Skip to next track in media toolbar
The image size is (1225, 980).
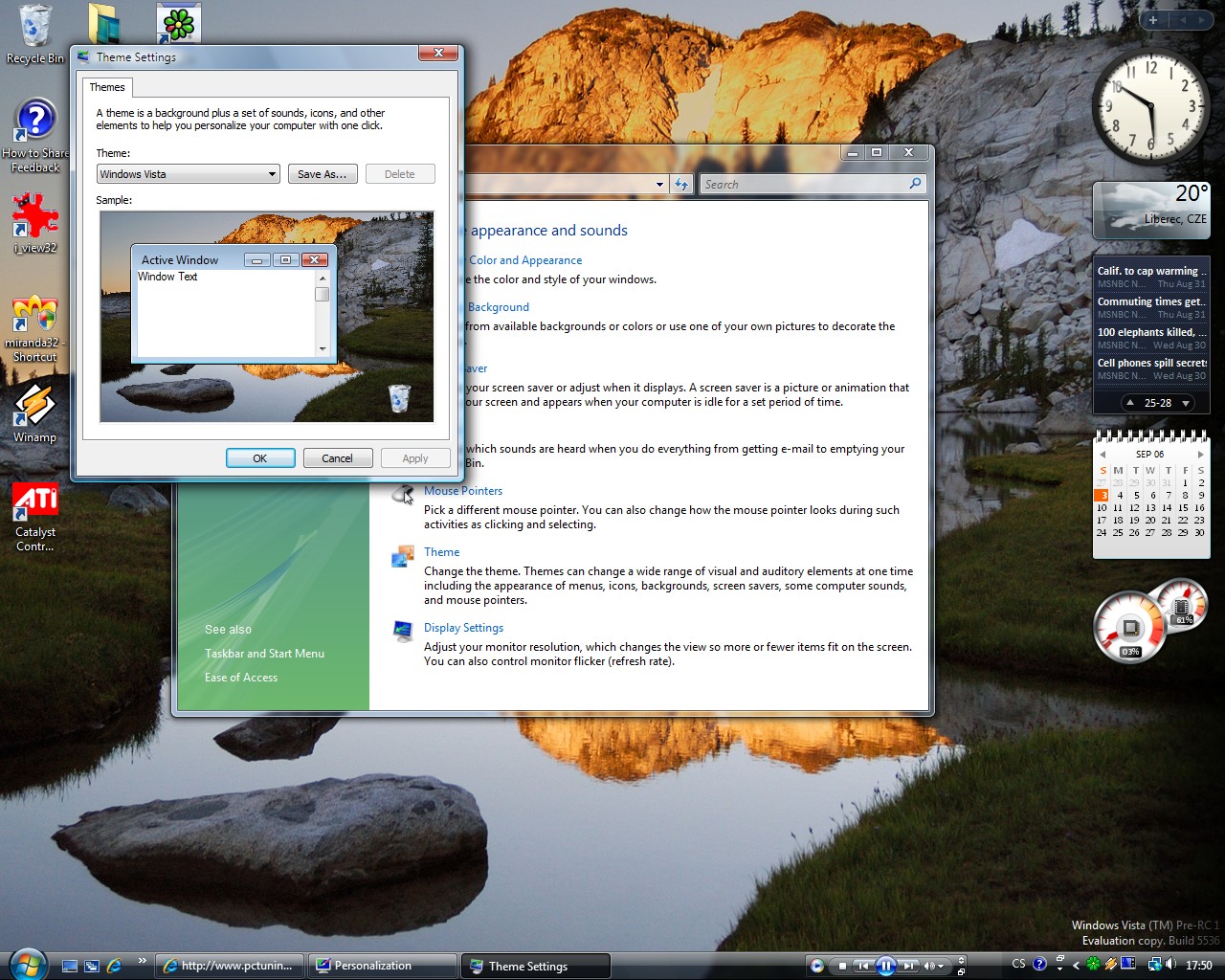pyautogui.click(x=909, y=966)
